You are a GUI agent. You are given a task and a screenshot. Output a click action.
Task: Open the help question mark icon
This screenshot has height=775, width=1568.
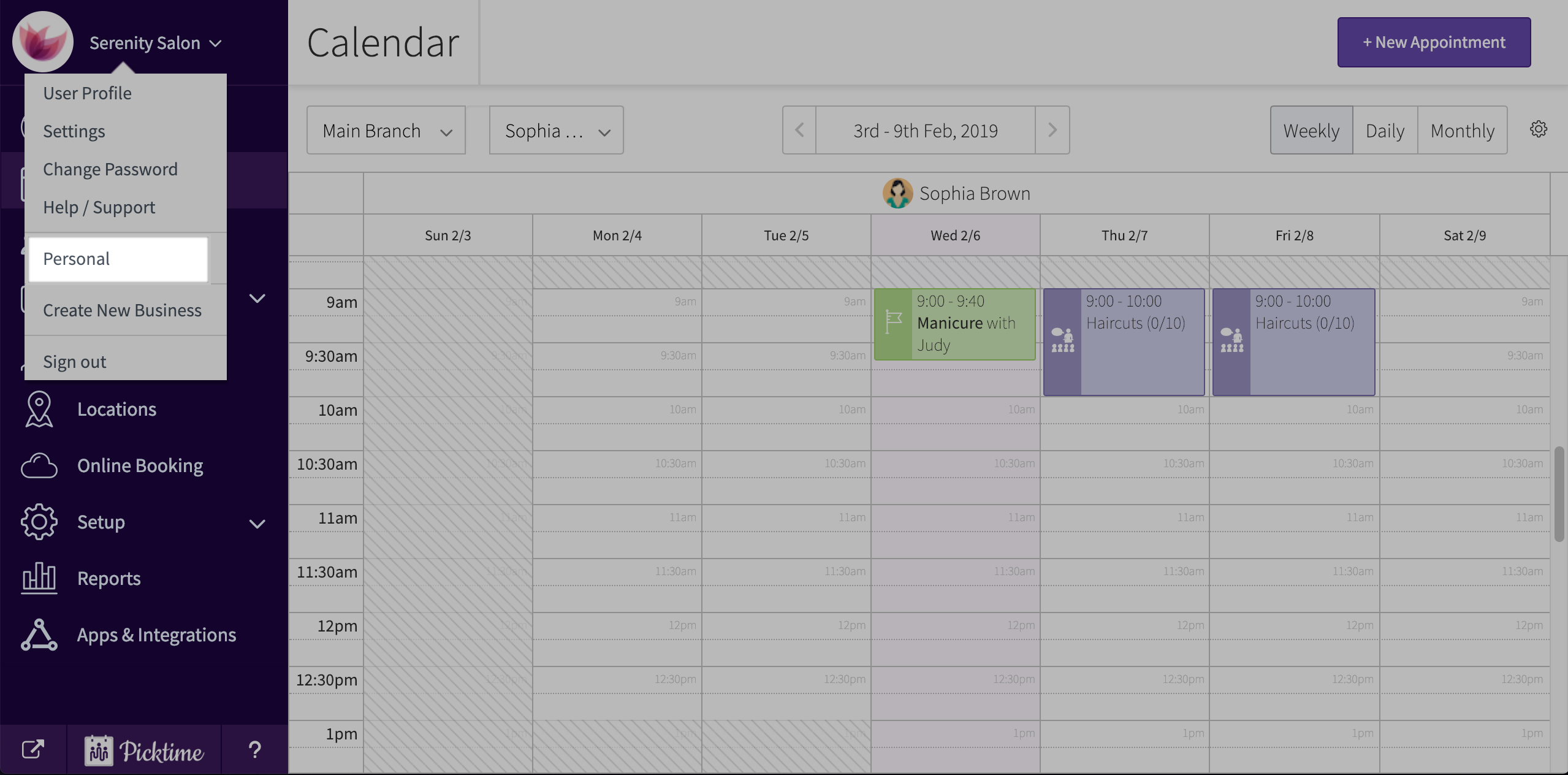click(x=254, y=749)
